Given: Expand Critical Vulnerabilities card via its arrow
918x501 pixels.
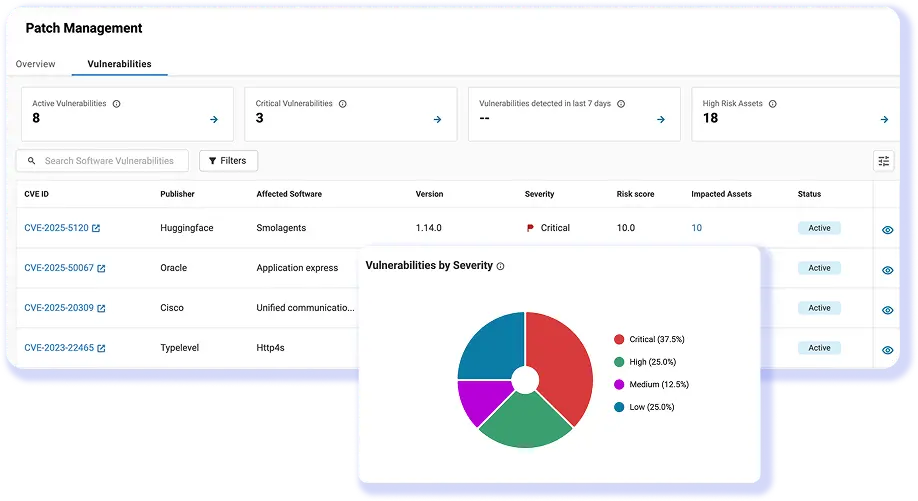Looking at the screenshot, I should tap(437, 119).
